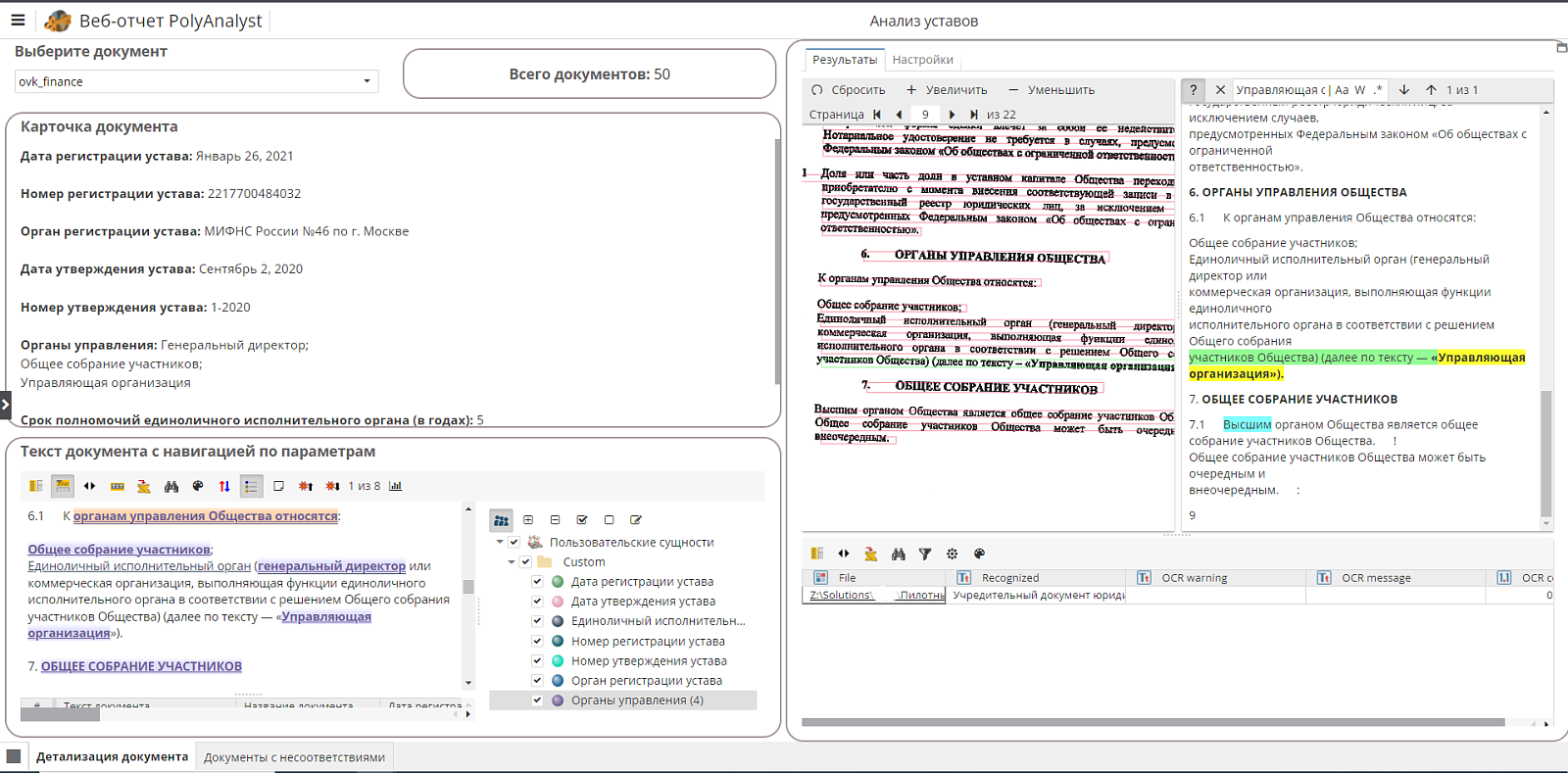Screen dimensions: 1568x773
Task: Toggle the text highlighting icon in document toolbar
Action: click(x=63, y=486)
